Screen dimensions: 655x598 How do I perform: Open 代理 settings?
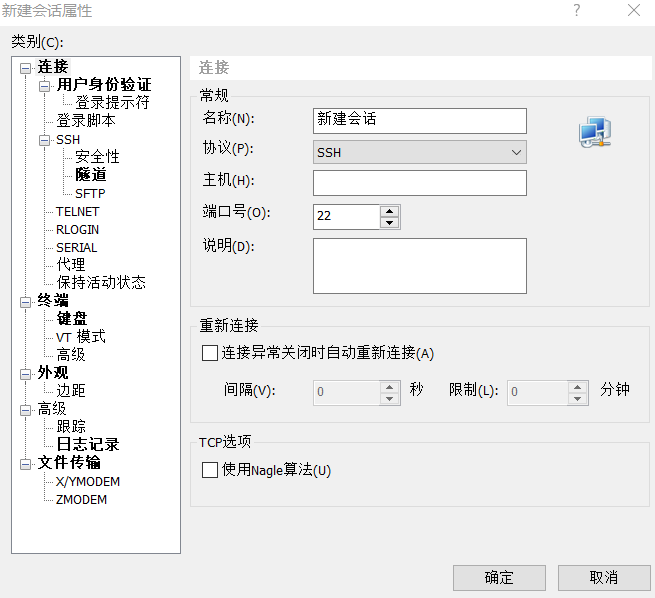tap(71, 264)
